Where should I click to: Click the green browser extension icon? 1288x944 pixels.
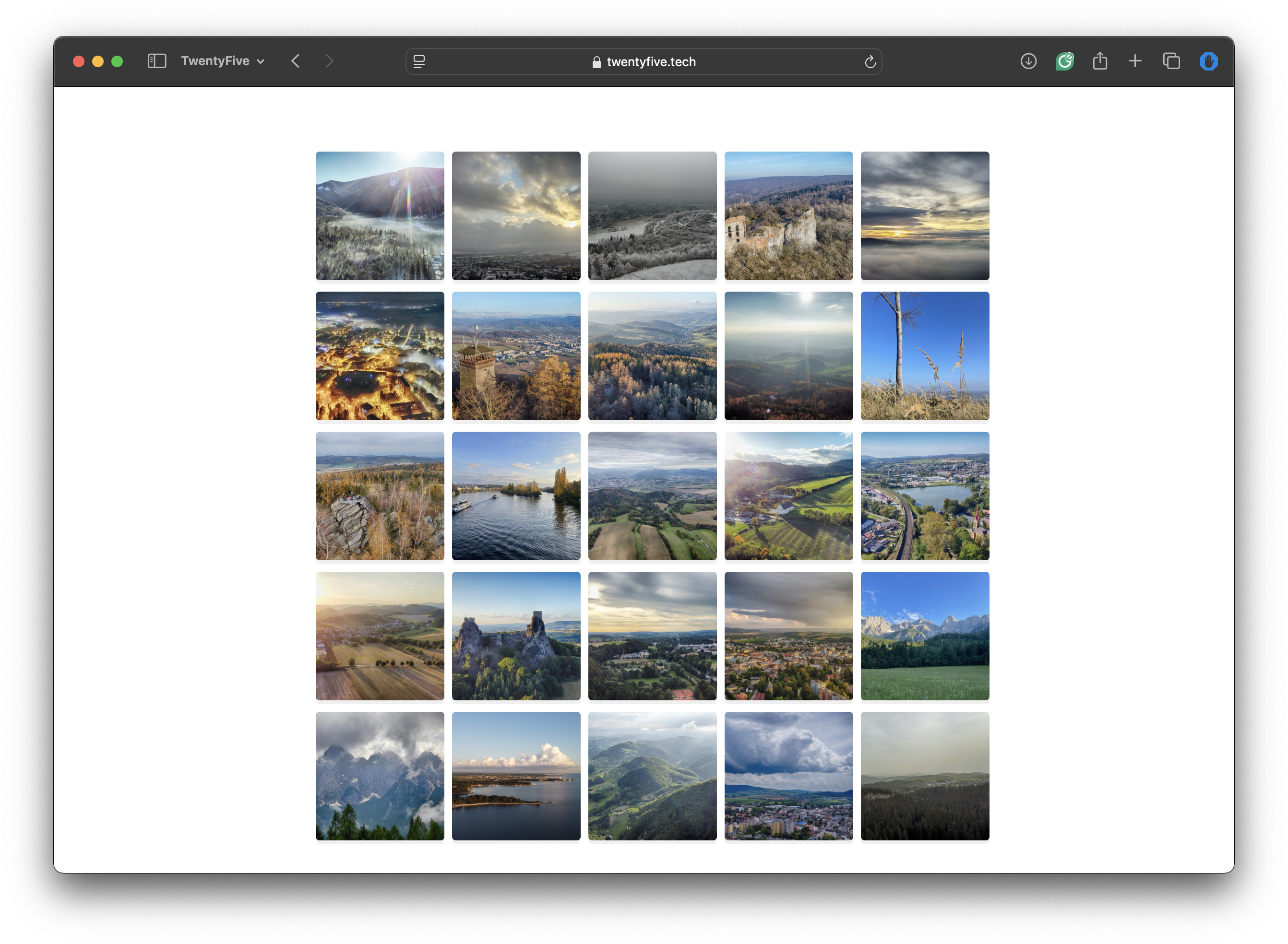1064,61
